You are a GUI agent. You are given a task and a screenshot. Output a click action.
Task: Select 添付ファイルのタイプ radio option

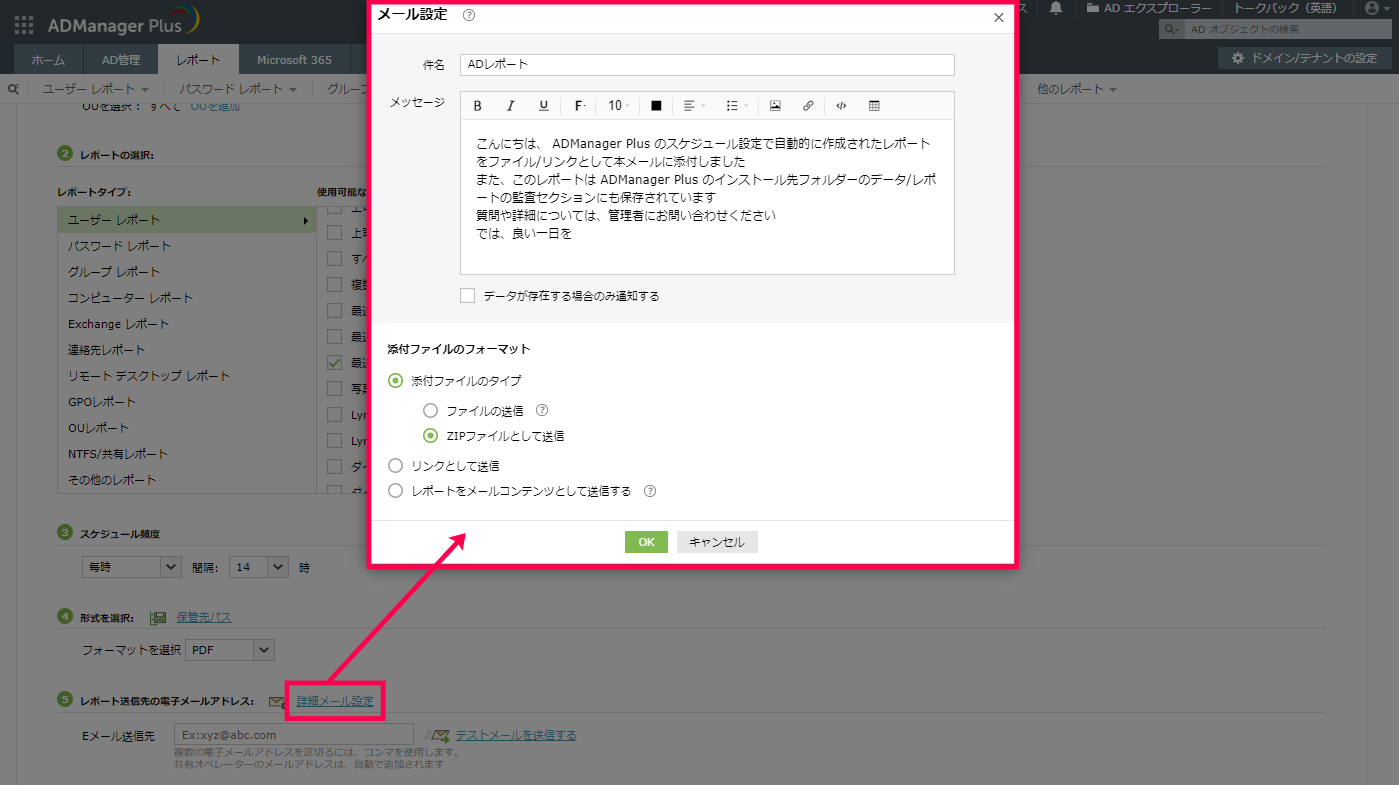coord(396,381)
